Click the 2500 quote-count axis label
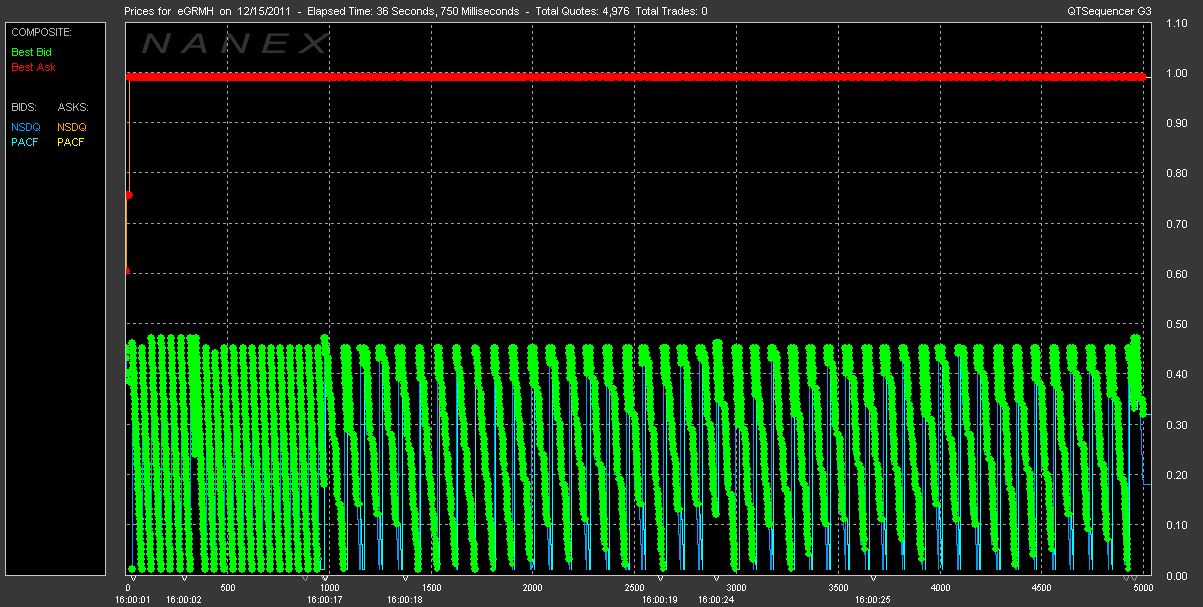 pos(635,588)
